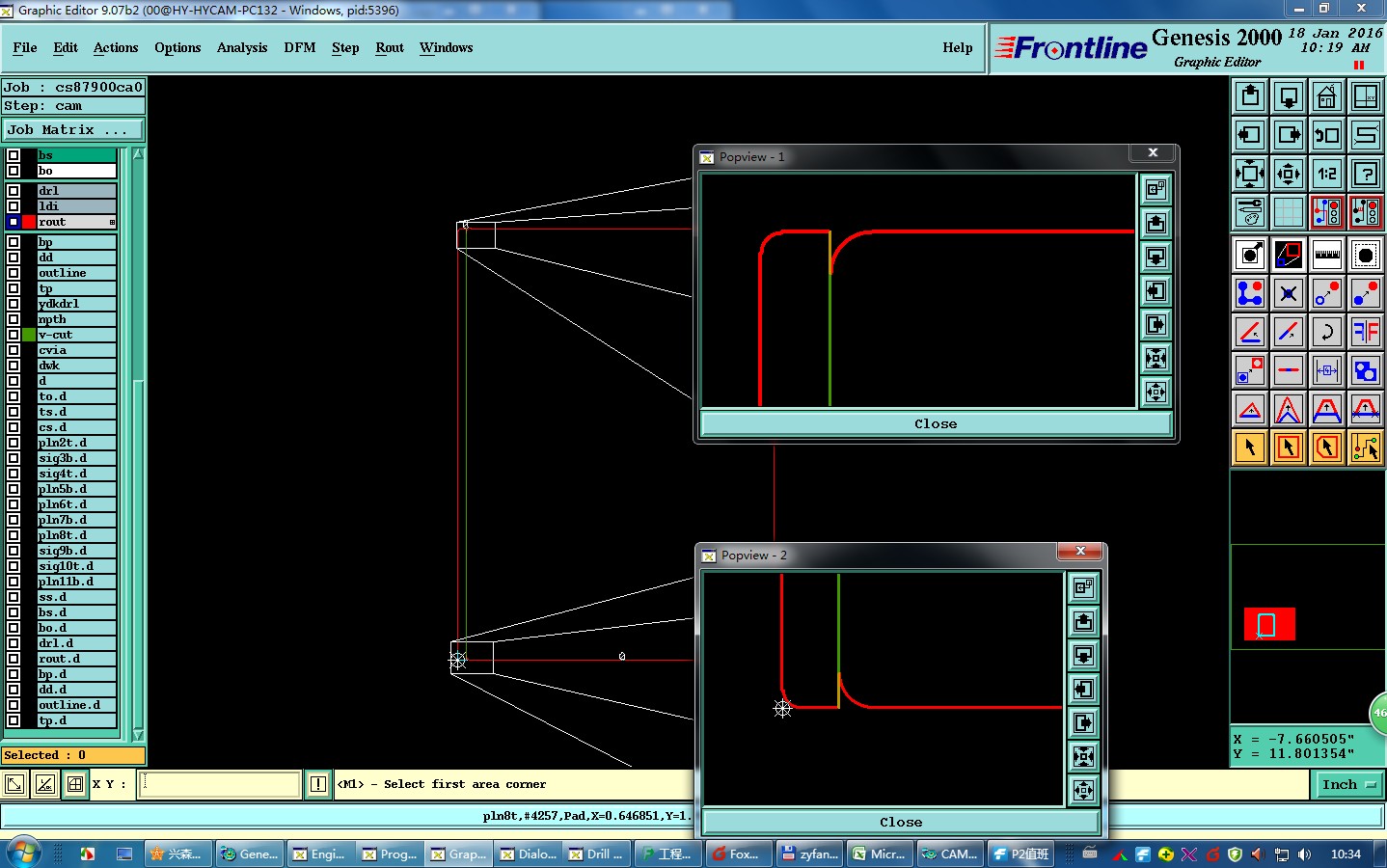The image size is (1387, 868).
Task: Click the taskbar clock showing 10:34
Action: click(1346, 854)
